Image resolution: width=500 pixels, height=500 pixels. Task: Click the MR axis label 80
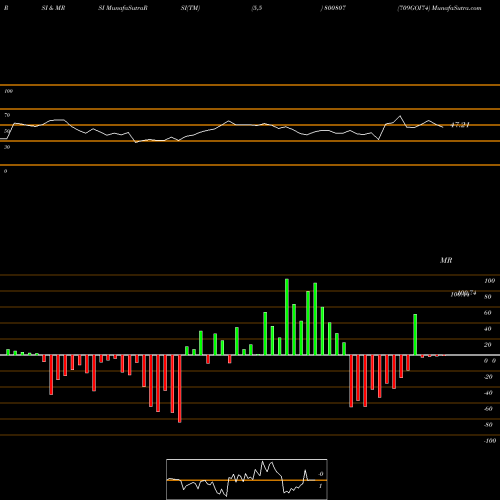(x=488, y=297)
